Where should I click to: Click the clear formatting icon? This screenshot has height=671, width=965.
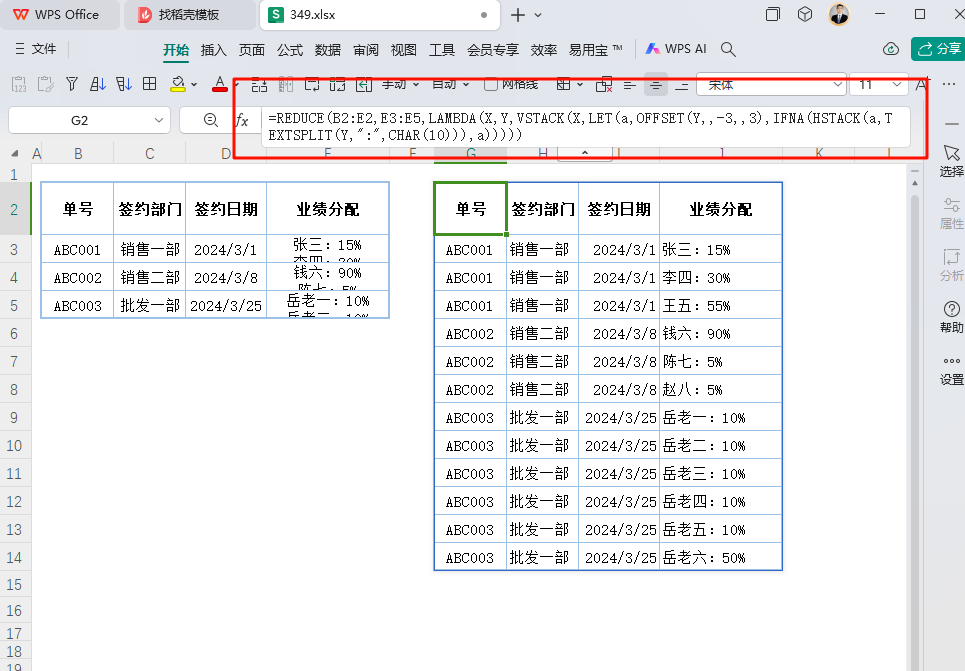pos(604,84)
